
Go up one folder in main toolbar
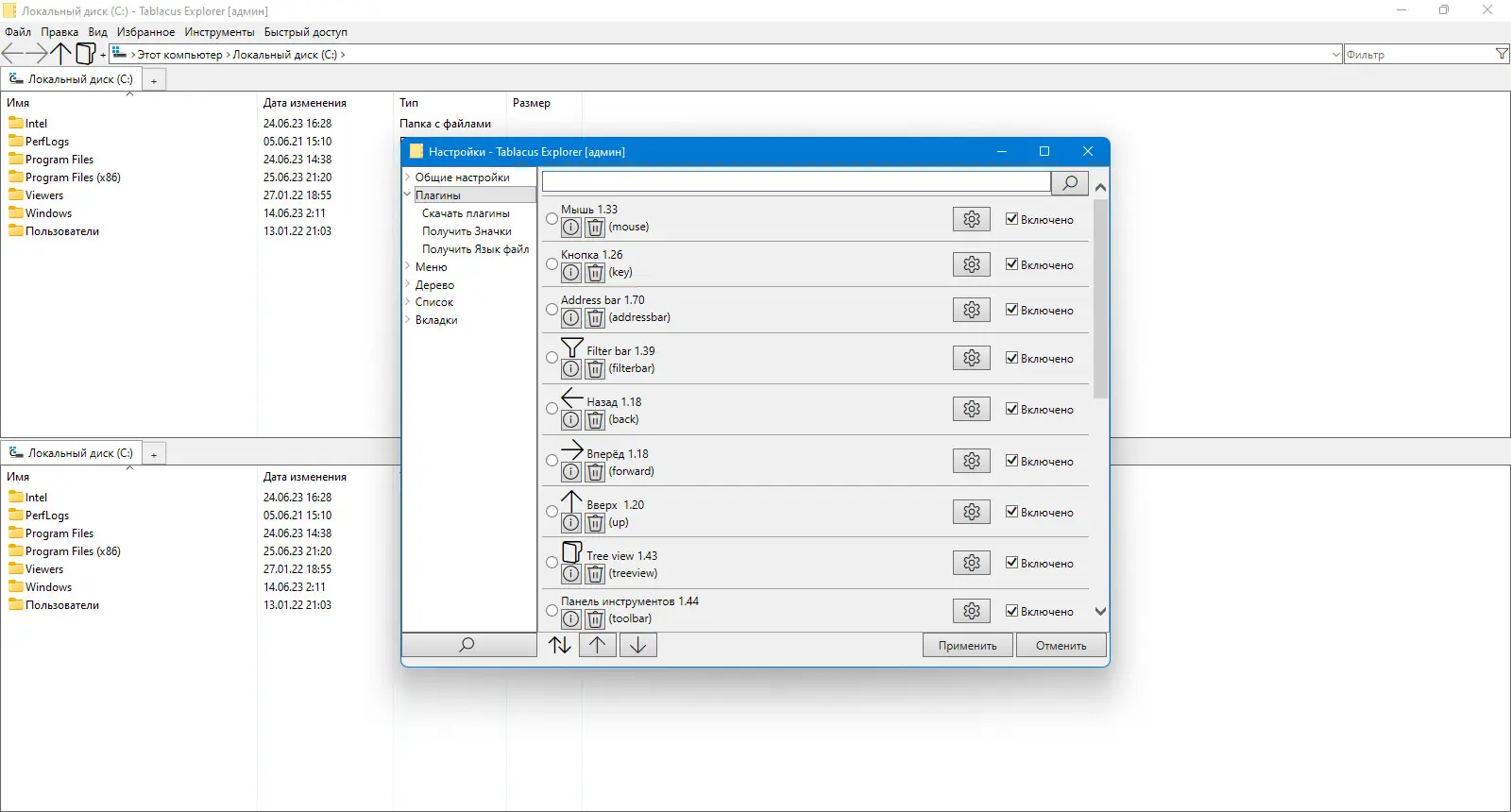click(x=61, y=54)
